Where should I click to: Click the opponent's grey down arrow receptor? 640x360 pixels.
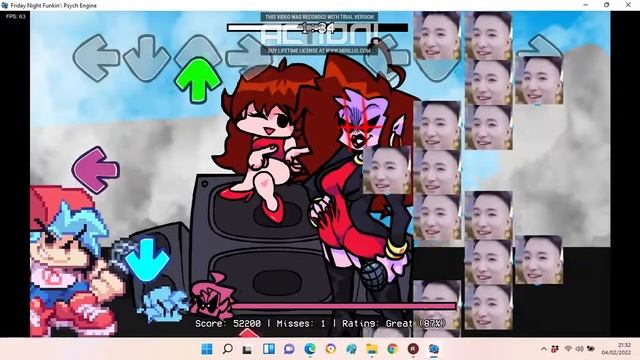147,58
